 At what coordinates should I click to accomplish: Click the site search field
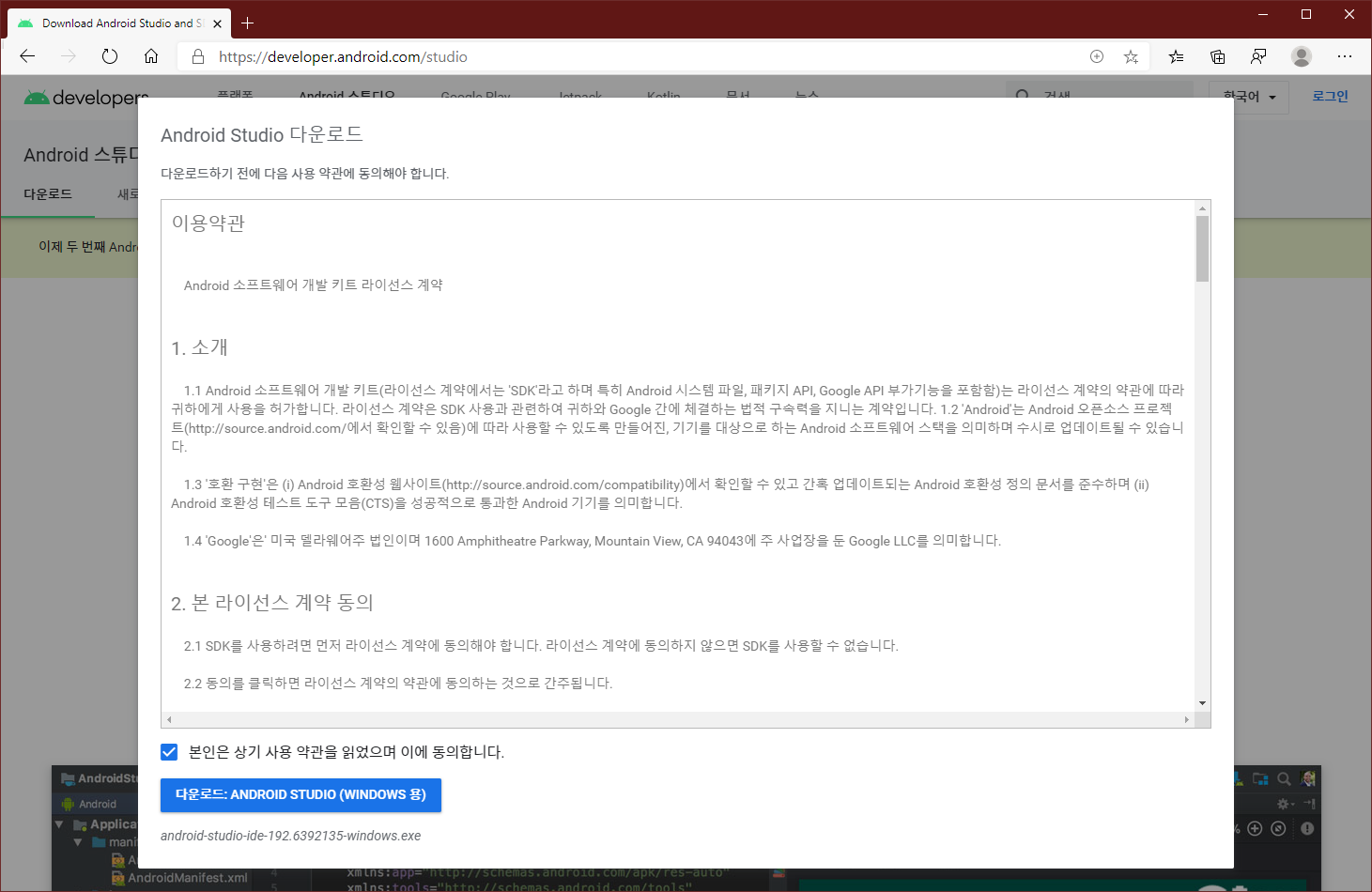point(1099,96)
